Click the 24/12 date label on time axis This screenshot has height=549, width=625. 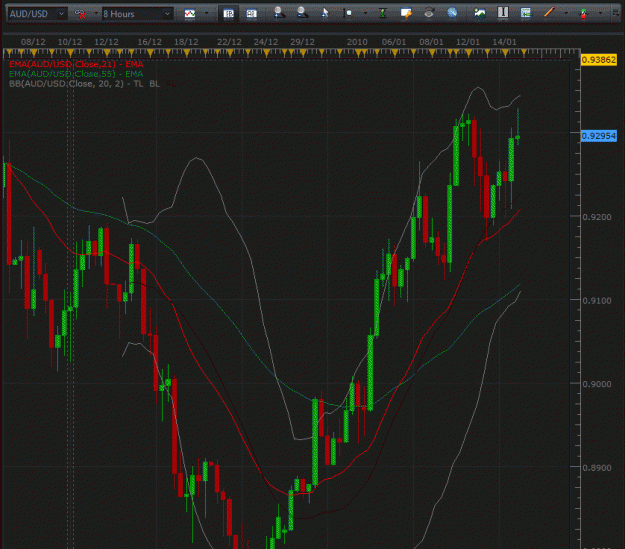[266, 42]
